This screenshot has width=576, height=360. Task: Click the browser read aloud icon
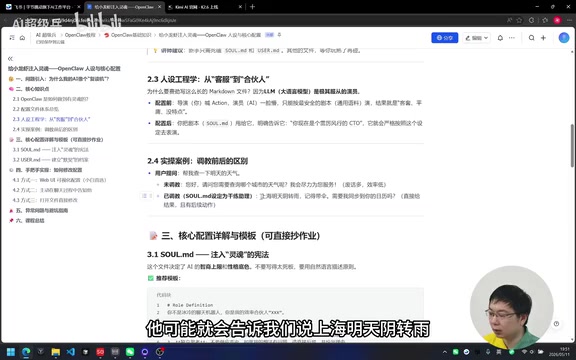coord(509,20)
